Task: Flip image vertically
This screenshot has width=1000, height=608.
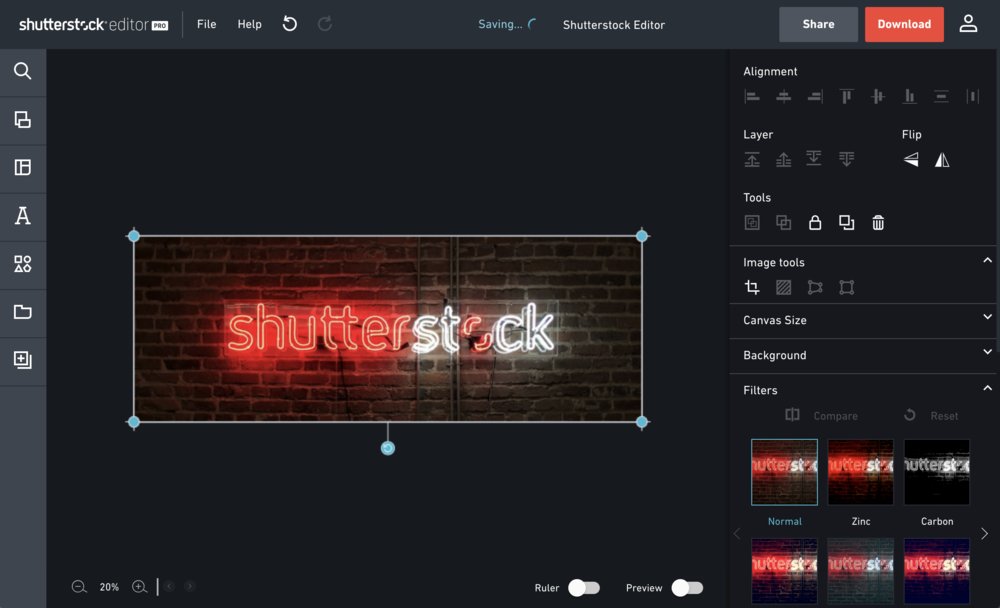Action: click(911, 159)
